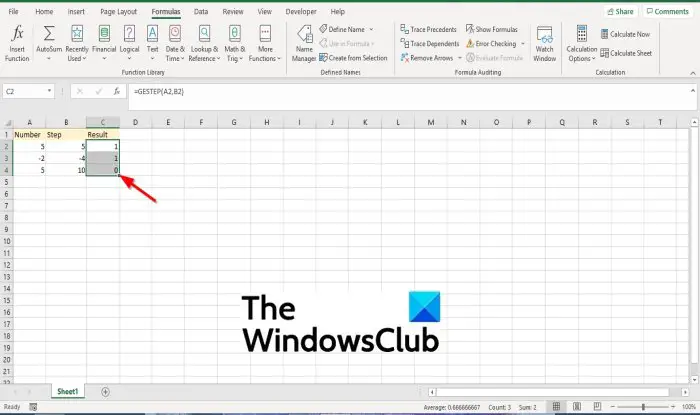Open the More Functions dropdown
Viewport: 700px width, 415px height.
[265, 43]
